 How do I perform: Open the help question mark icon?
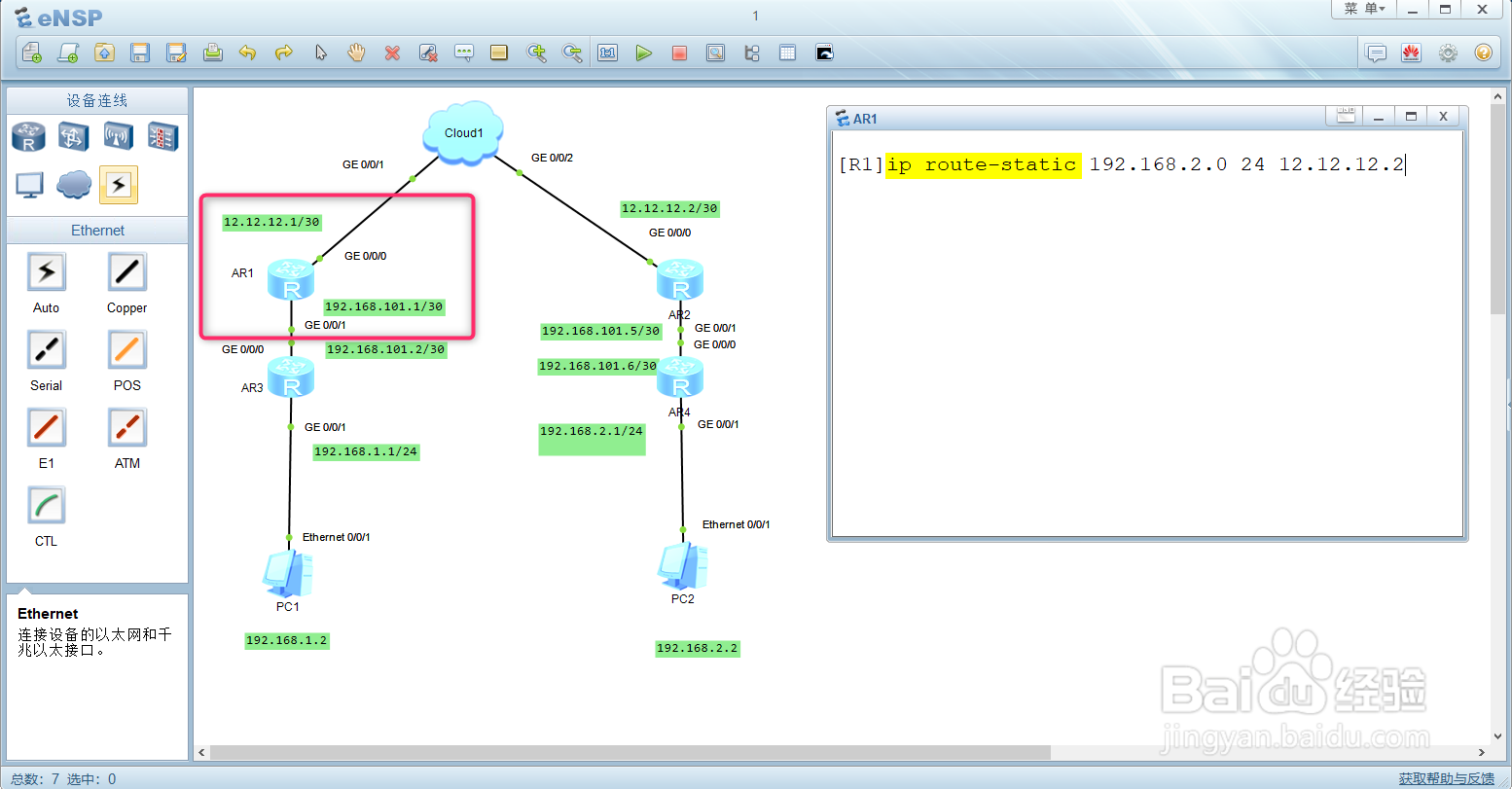click(1483, 53)
